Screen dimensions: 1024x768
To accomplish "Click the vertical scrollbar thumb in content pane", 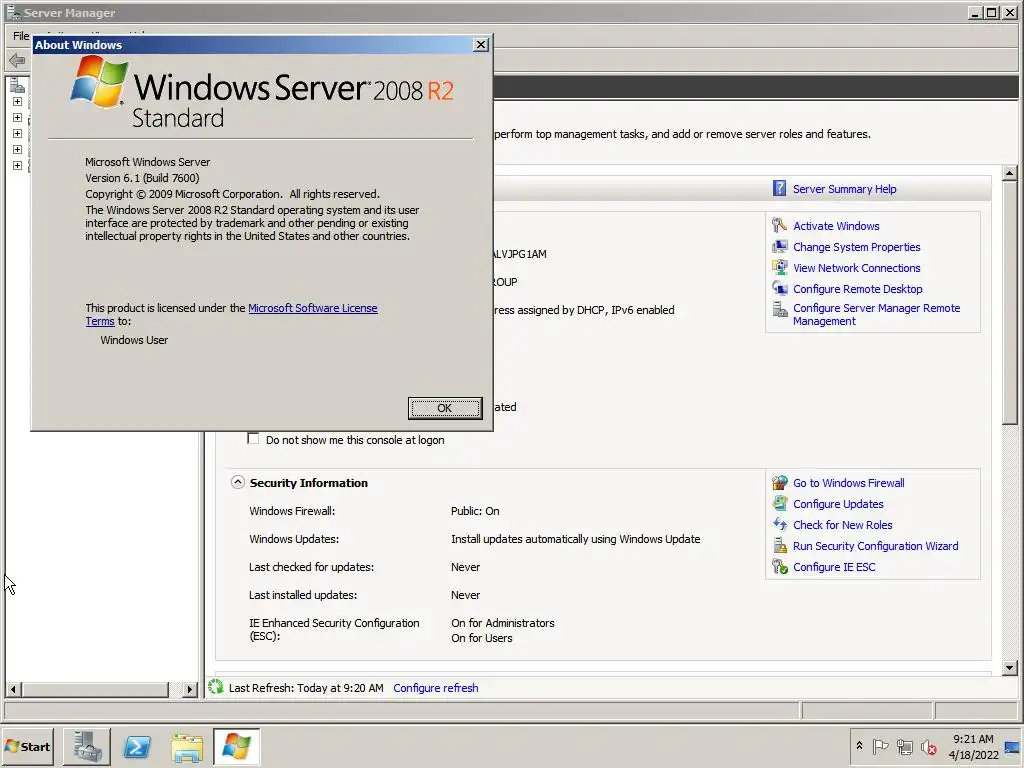I will 1010,302.
